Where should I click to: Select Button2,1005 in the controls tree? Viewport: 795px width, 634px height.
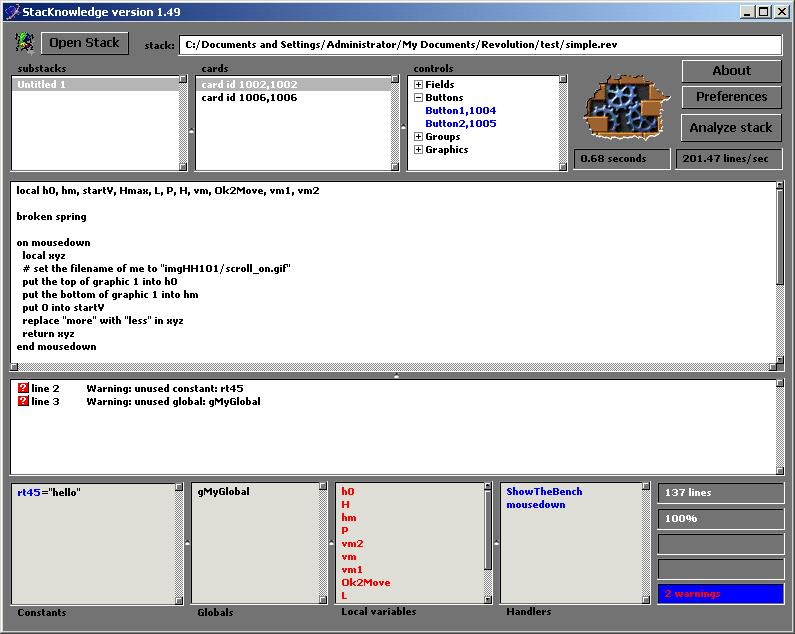[460, 124]
